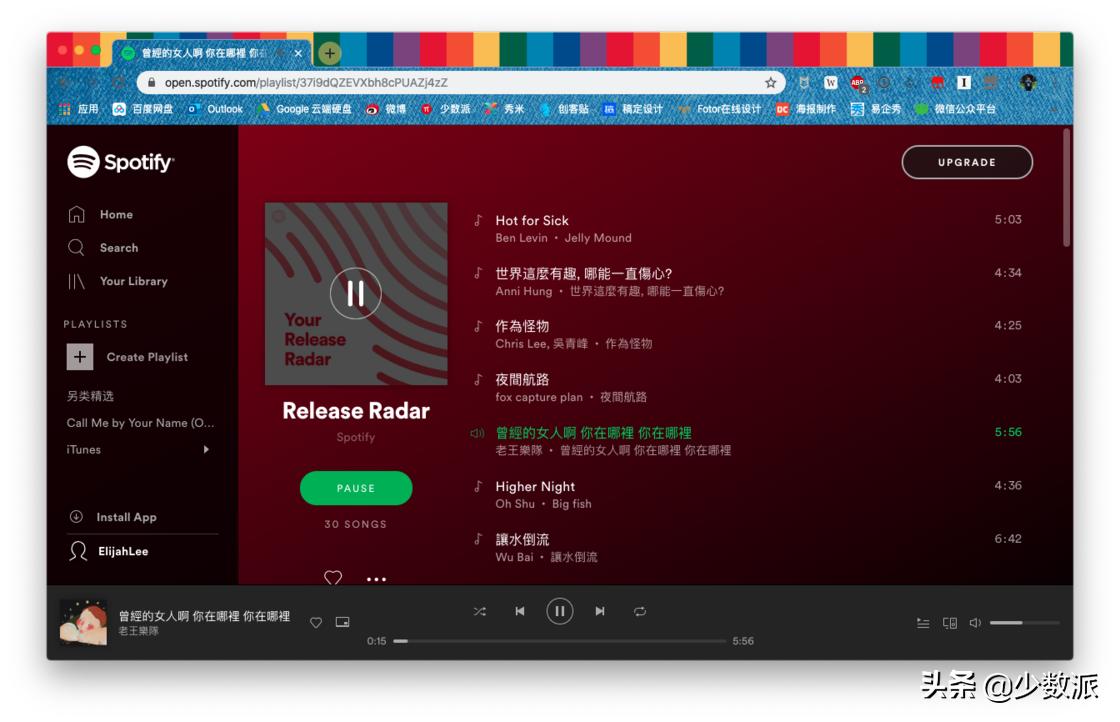Select Home in the Spotify sidebar
The height and width of the screenshot is (722, 1120).
click(115, 214)
